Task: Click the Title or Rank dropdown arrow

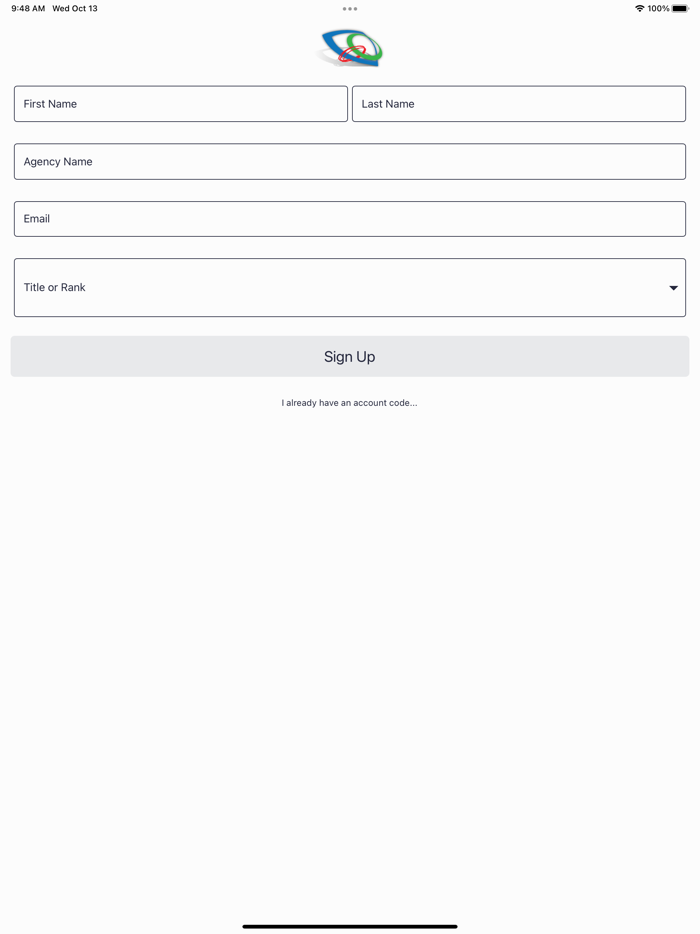Action: [x=673, y=288]
